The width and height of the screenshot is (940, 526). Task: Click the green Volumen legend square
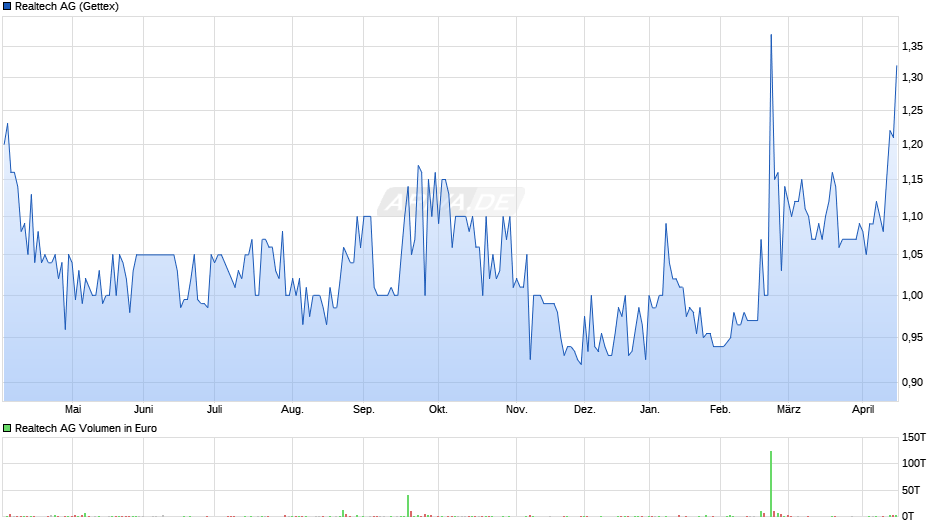(7, 428)
